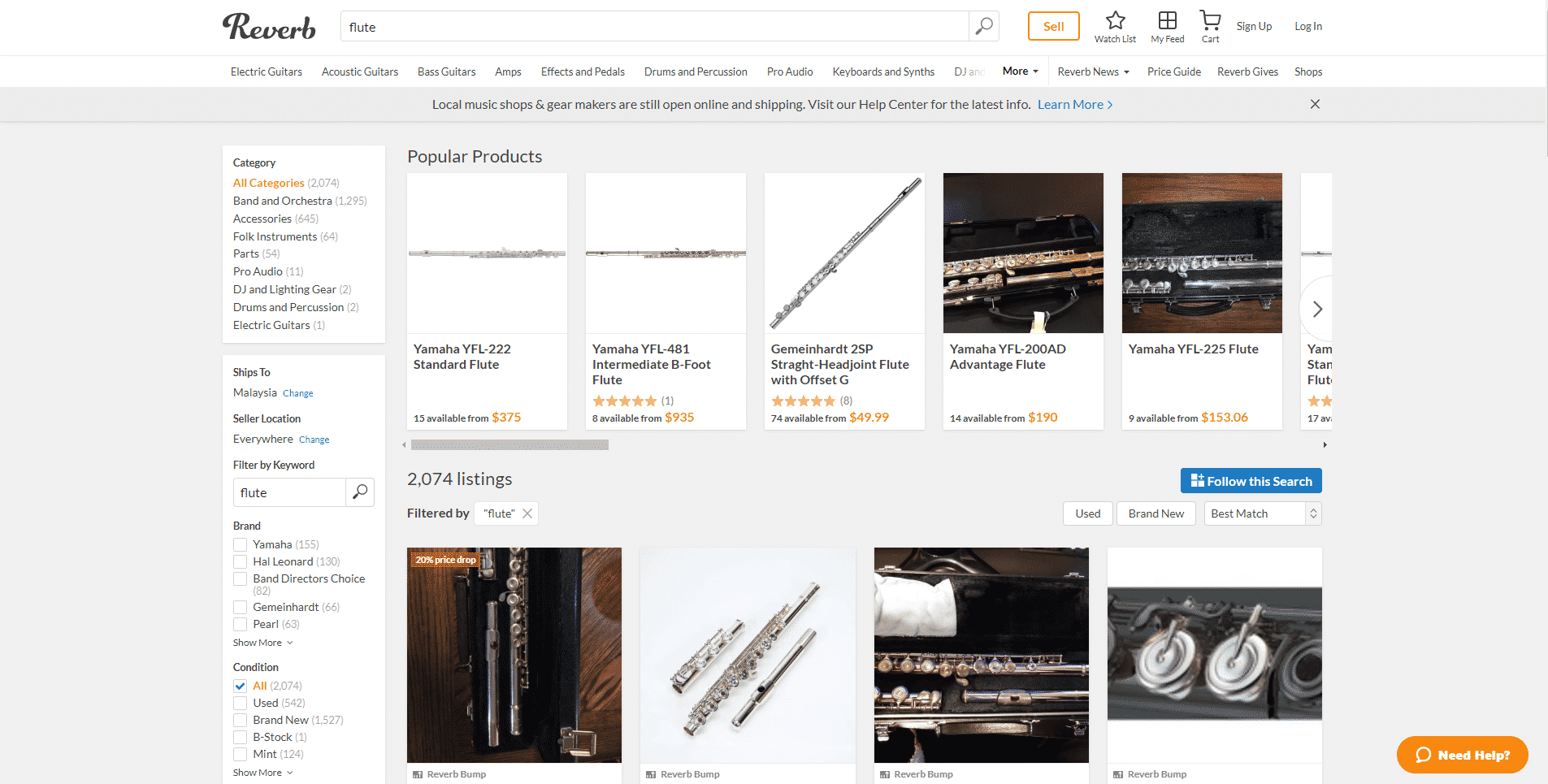Image resolution: width=1548 pixels, height=784 pixels.
Task: Change the Ships To country
Action: tap(297, 393)
